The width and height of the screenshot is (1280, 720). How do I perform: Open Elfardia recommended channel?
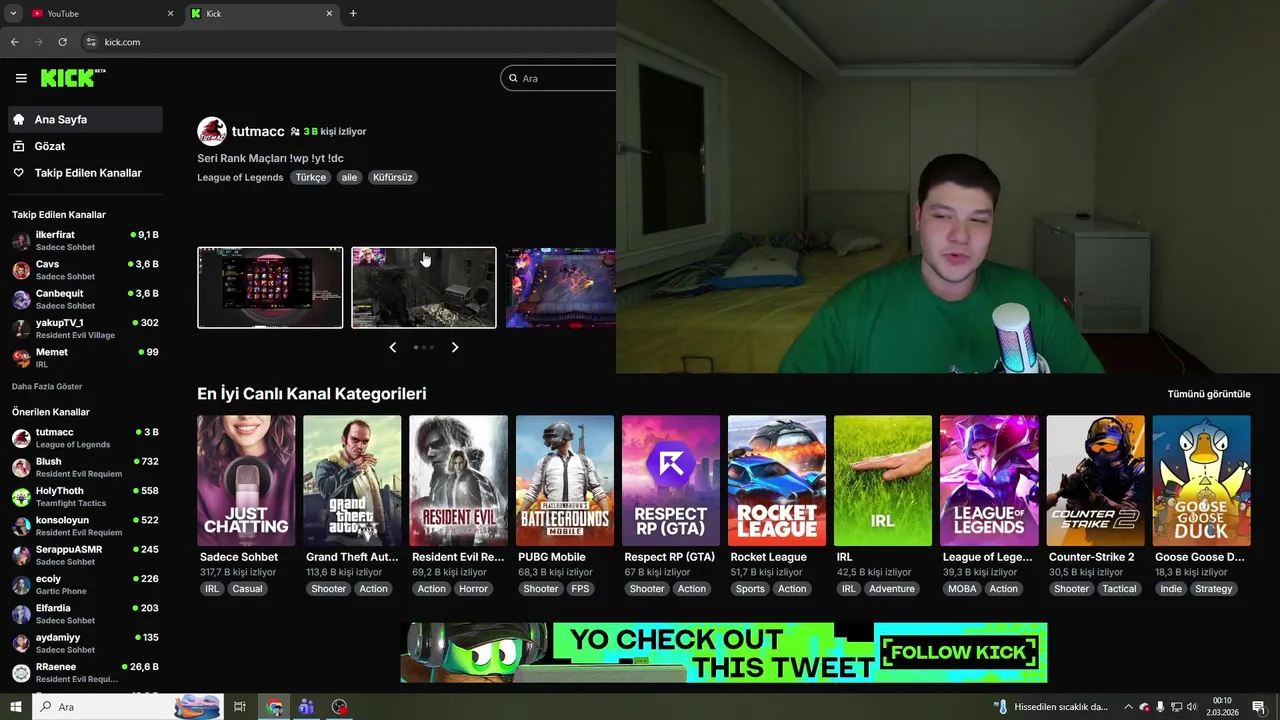[85, 614]
